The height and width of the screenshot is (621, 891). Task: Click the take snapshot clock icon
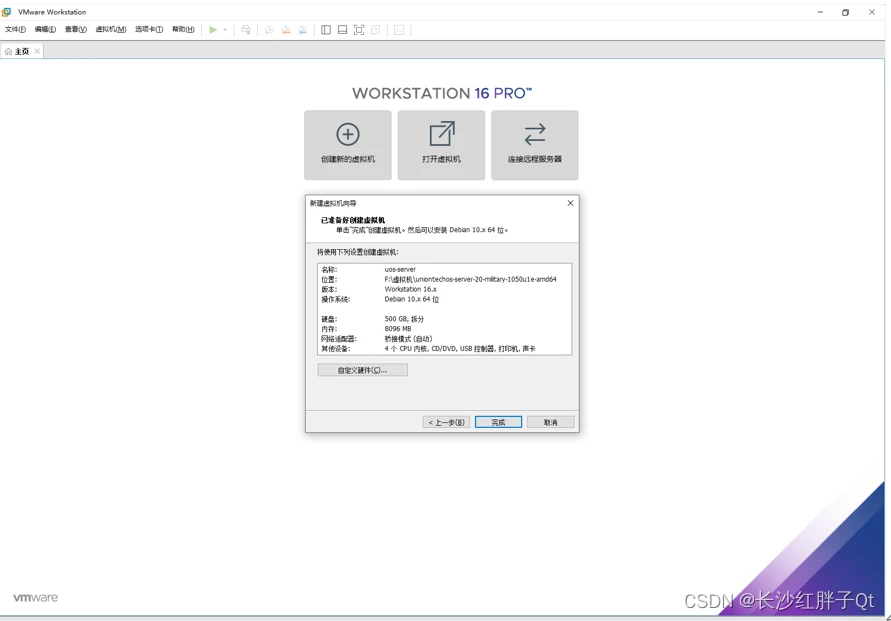click(x=269, y=30)
